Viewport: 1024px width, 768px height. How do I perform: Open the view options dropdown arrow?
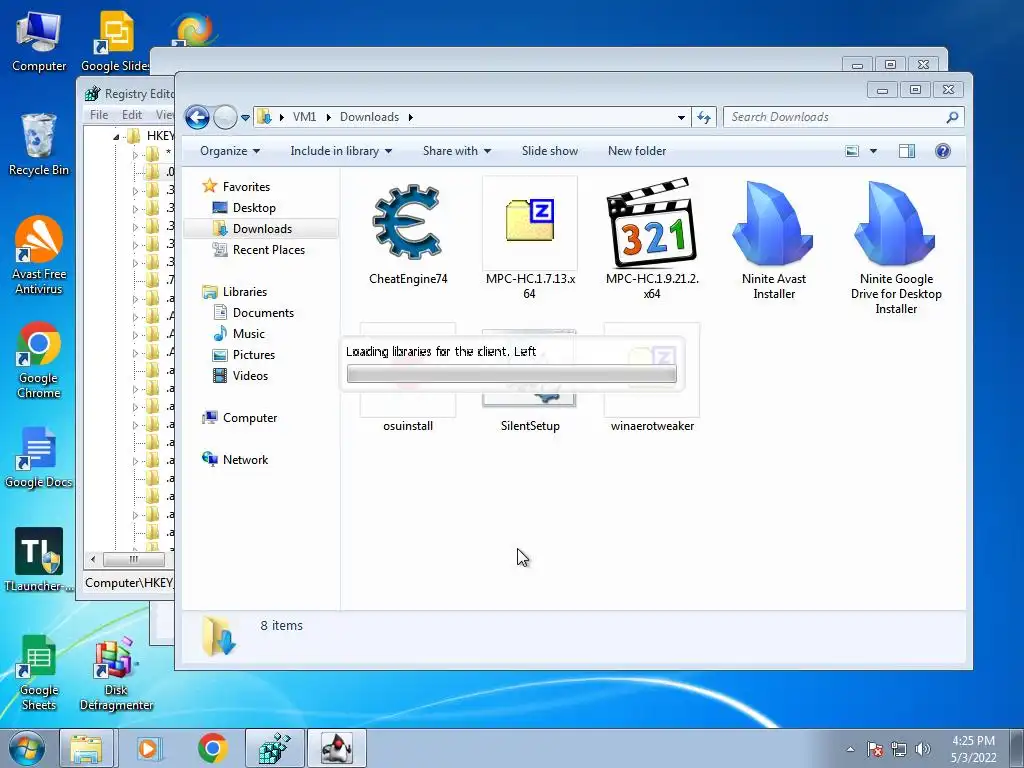873,152
